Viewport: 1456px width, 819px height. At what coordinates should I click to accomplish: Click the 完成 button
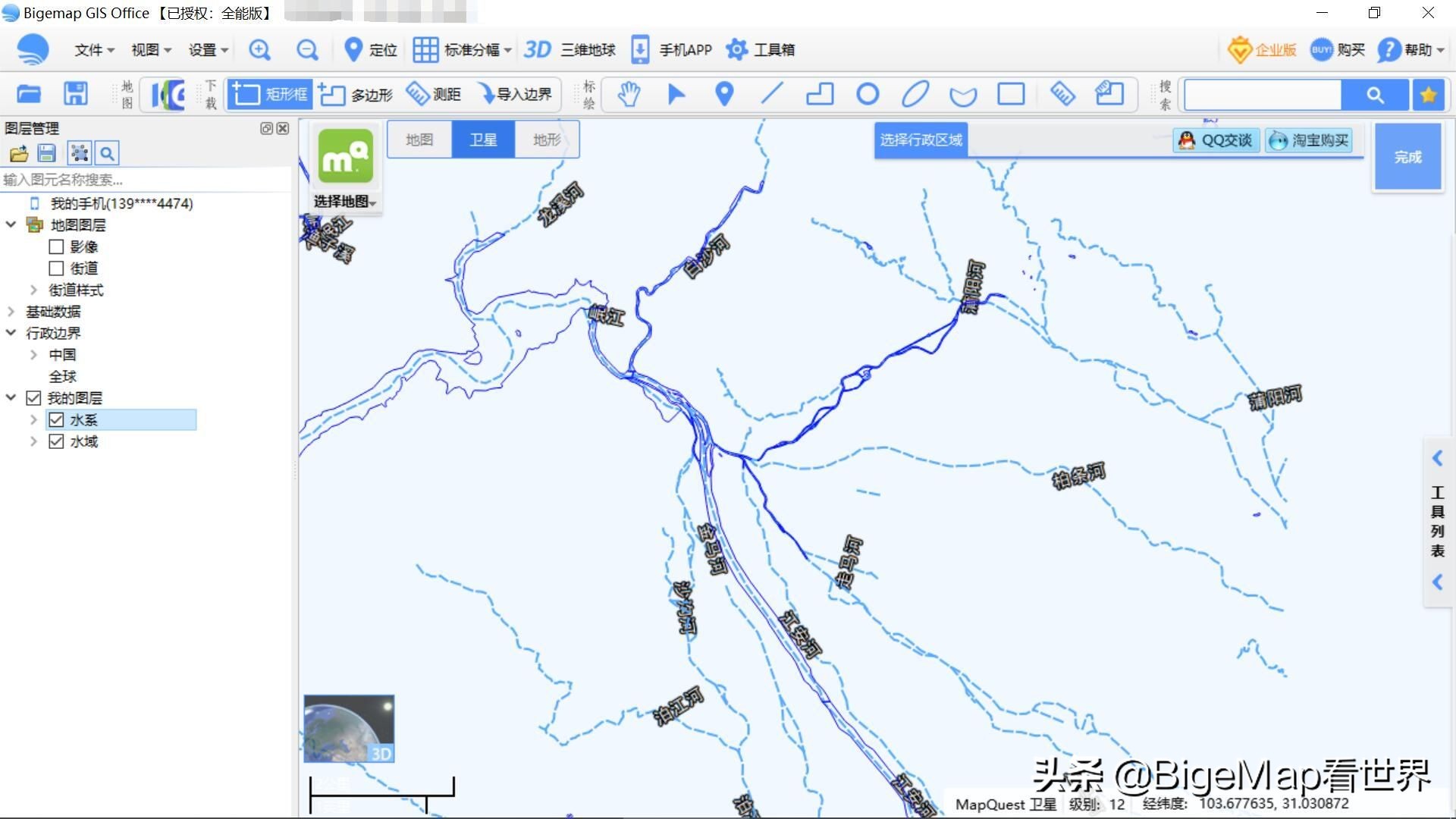[x=1407, y=157]
